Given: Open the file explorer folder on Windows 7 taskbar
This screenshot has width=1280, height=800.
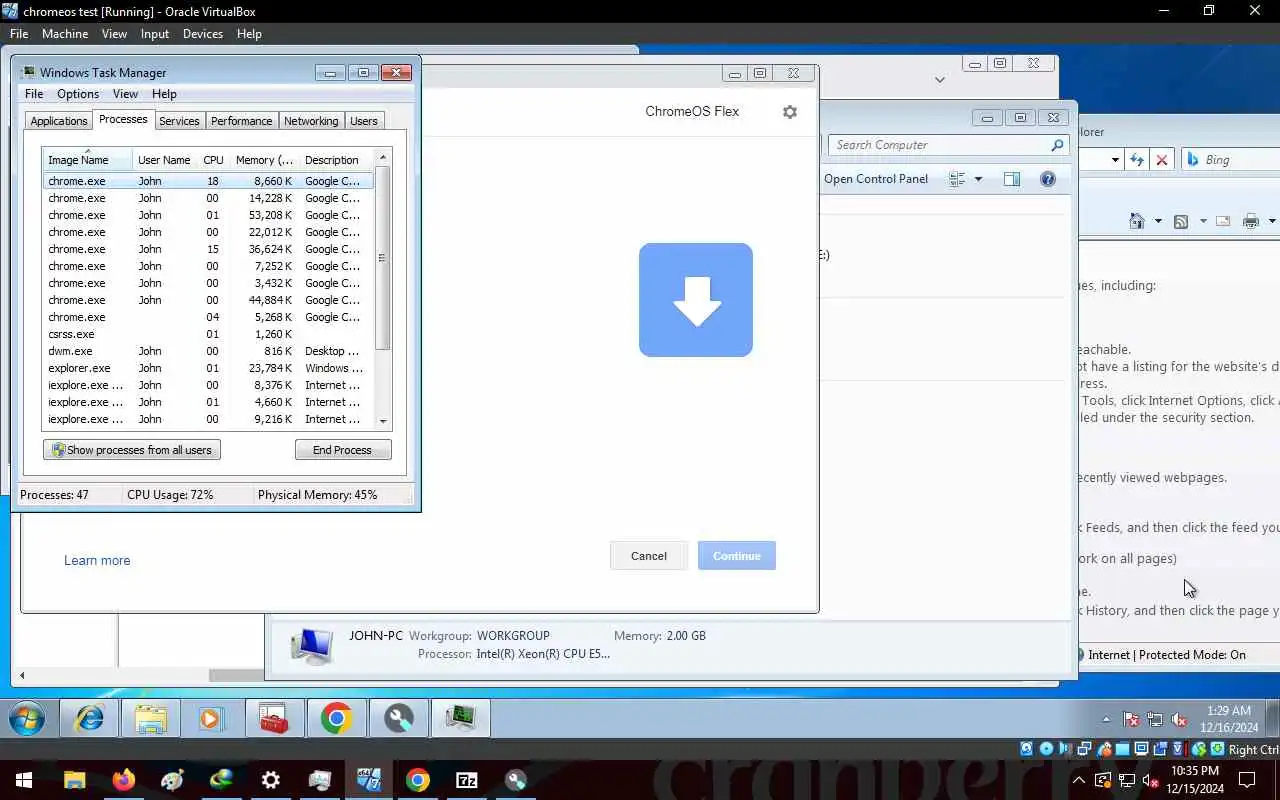Looking at the screenshot, I should (x=151, y=718).
